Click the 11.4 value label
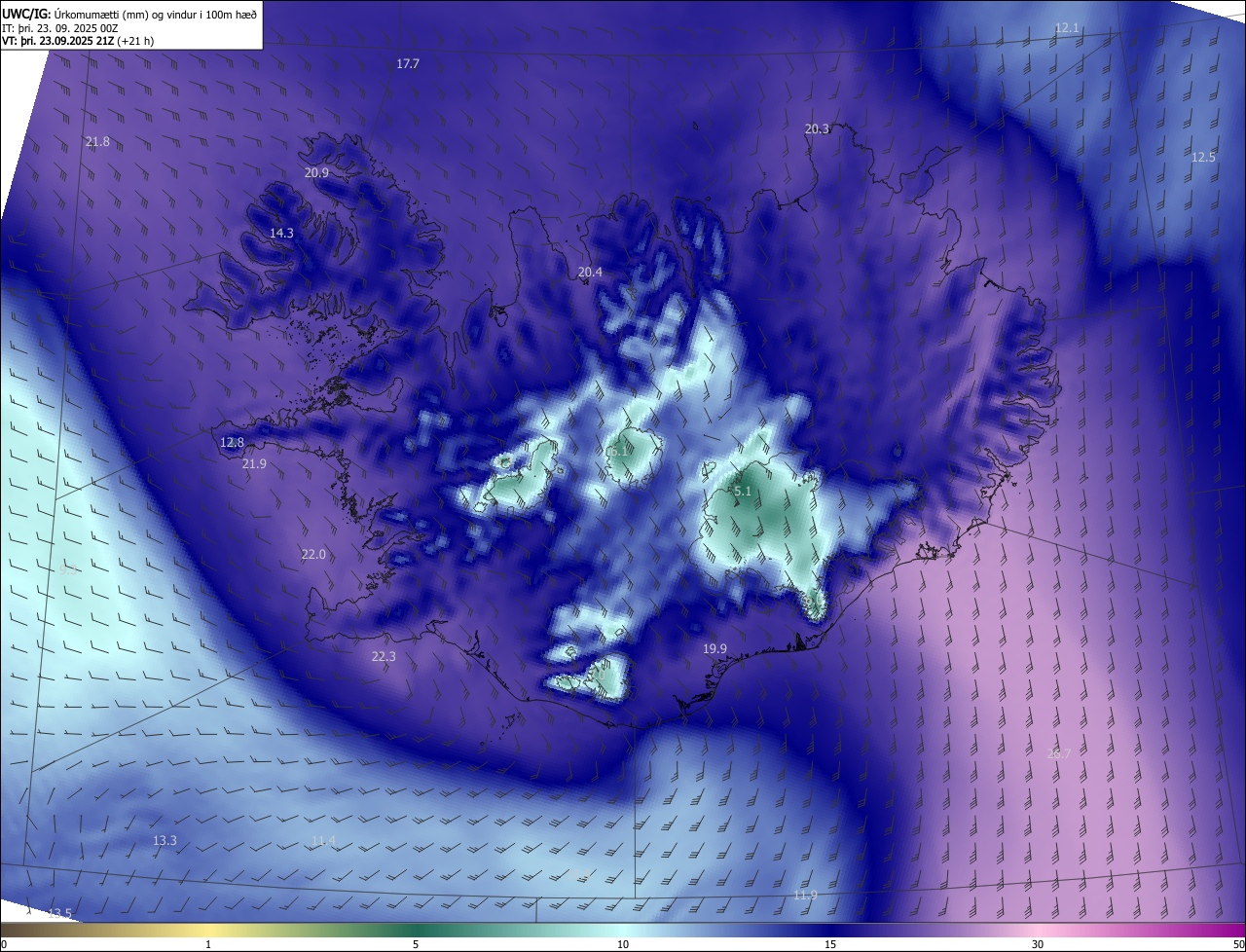 (x=323, y=840)
